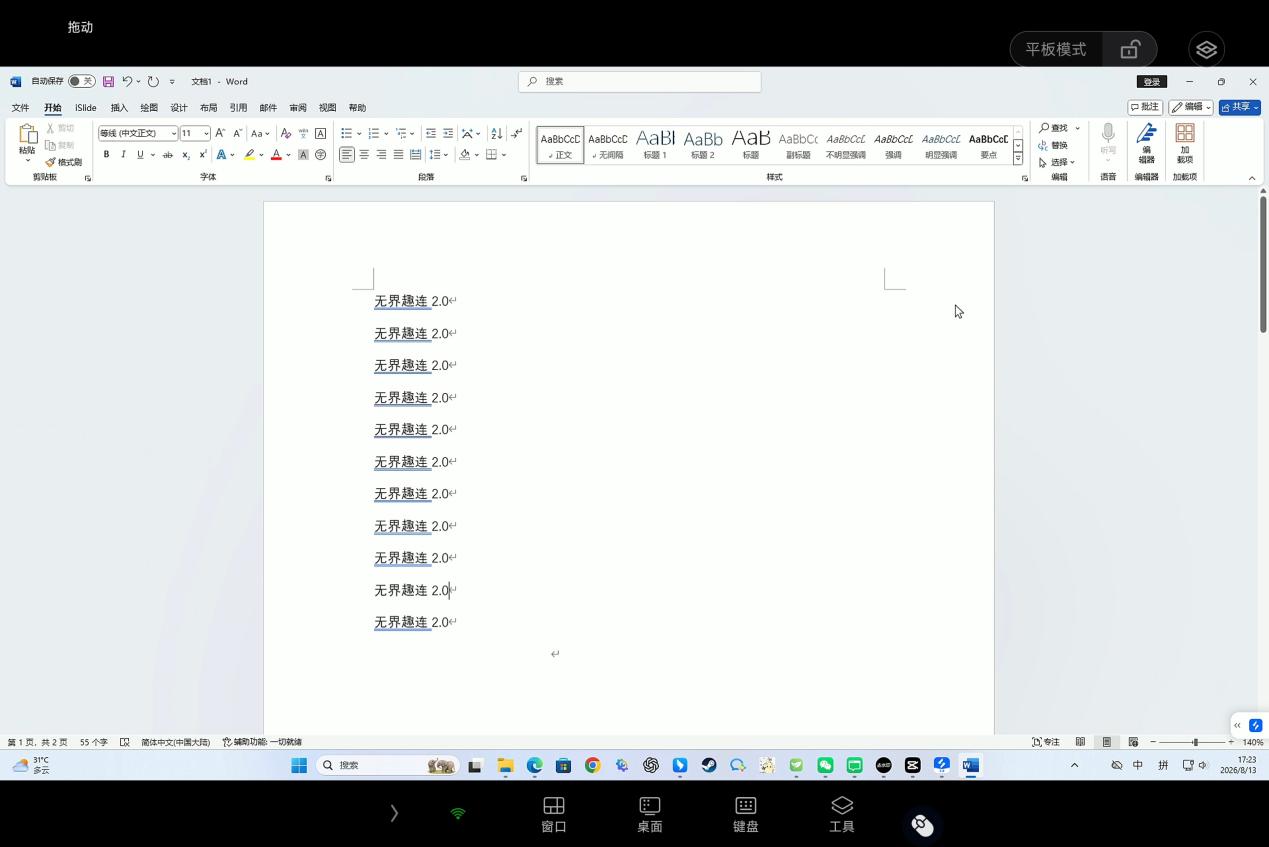Undo the last action
This screenshot has width=1269, height=847.
click(127, 81)
